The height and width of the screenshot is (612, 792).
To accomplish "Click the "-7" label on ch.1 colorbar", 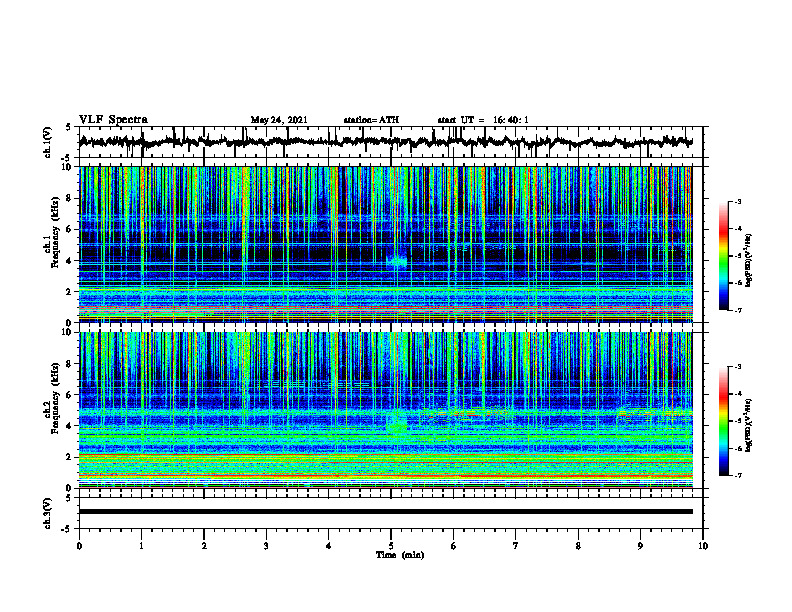I will 738,310.
